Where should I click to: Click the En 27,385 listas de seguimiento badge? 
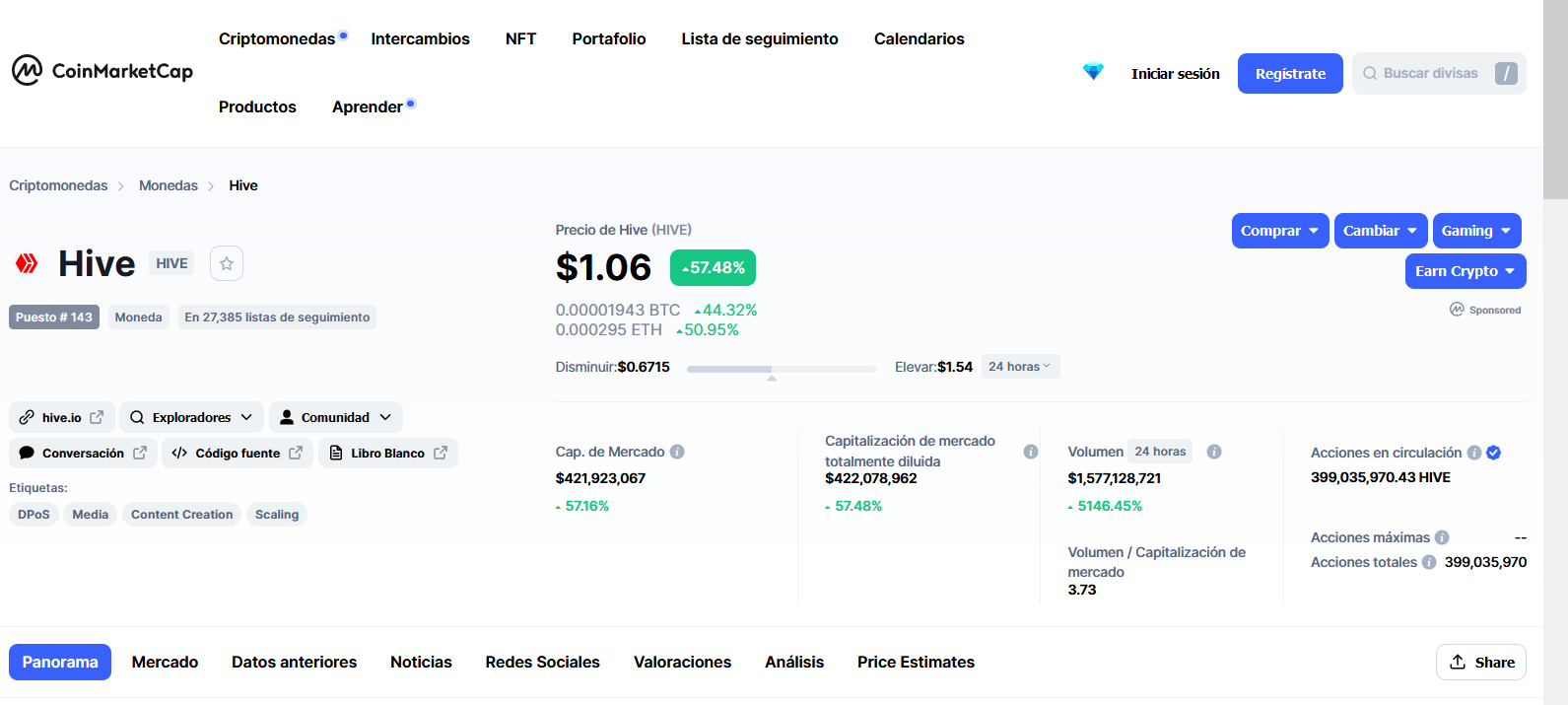[277, 317]
